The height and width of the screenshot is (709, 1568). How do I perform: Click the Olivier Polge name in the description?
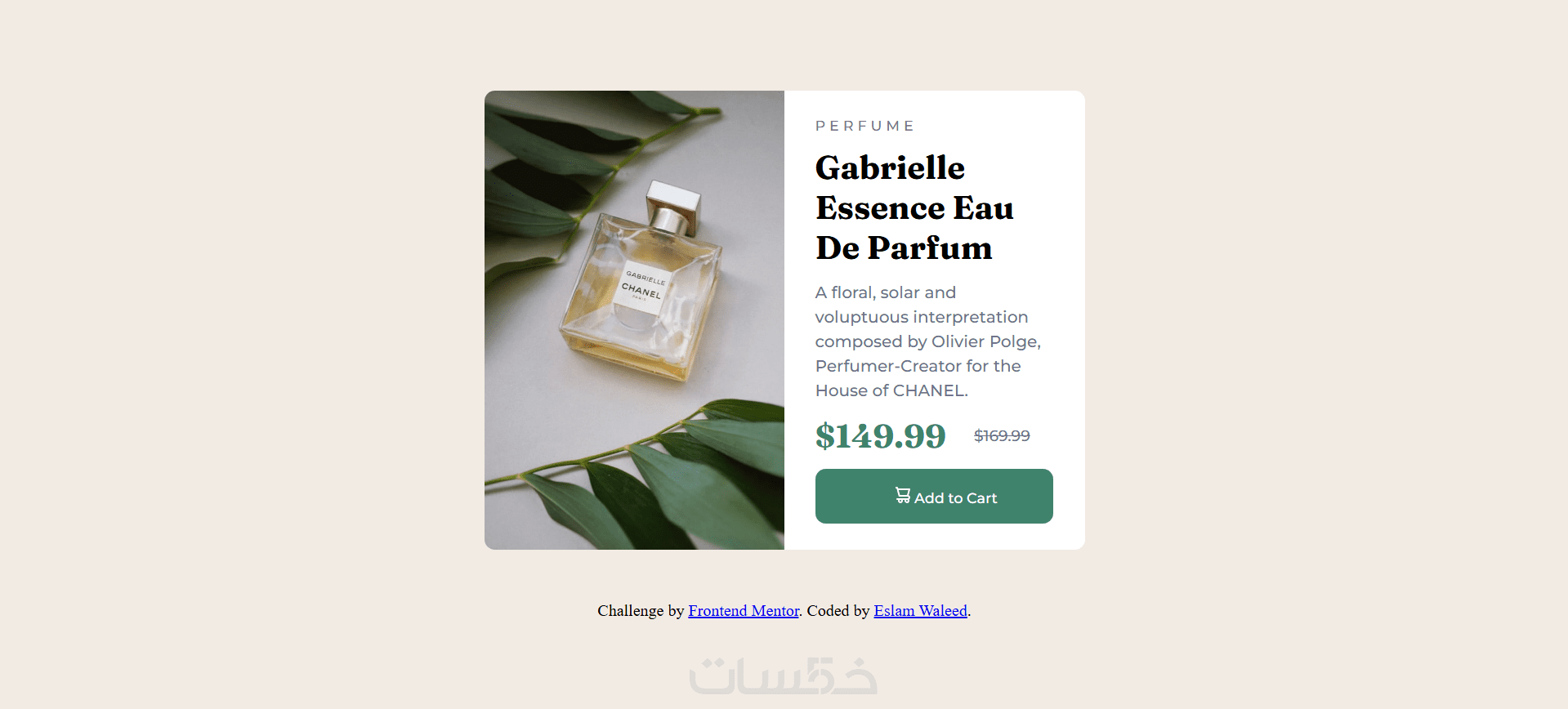(985, 341)
